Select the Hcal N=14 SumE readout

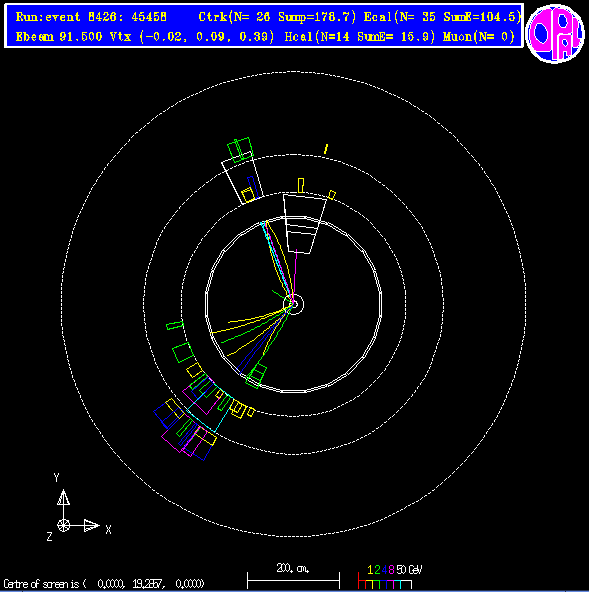click(x=360, y=37)
